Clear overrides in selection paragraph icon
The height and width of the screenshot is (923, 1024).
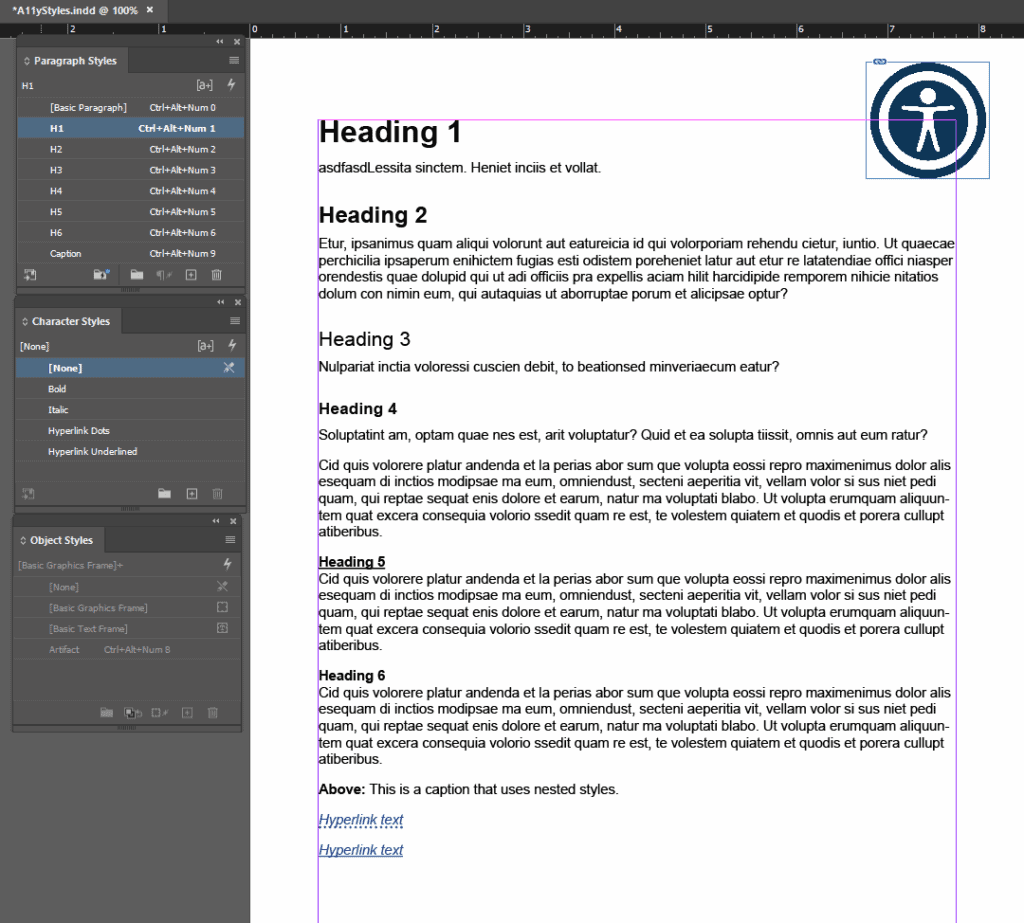163,275
